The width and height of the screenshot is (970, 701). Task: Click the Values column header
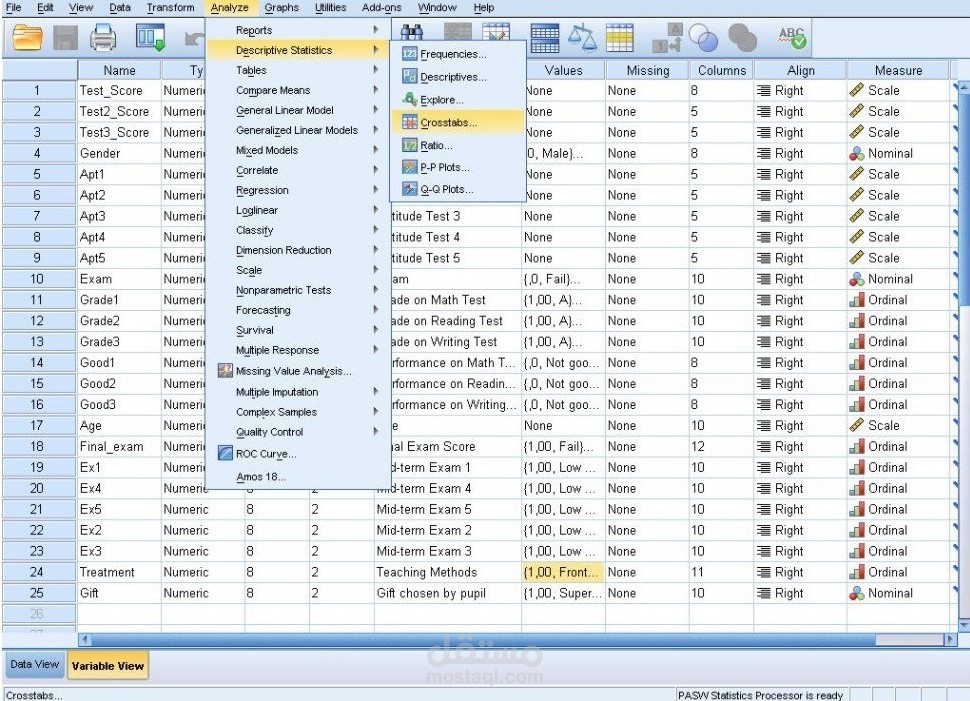[564, 71]
